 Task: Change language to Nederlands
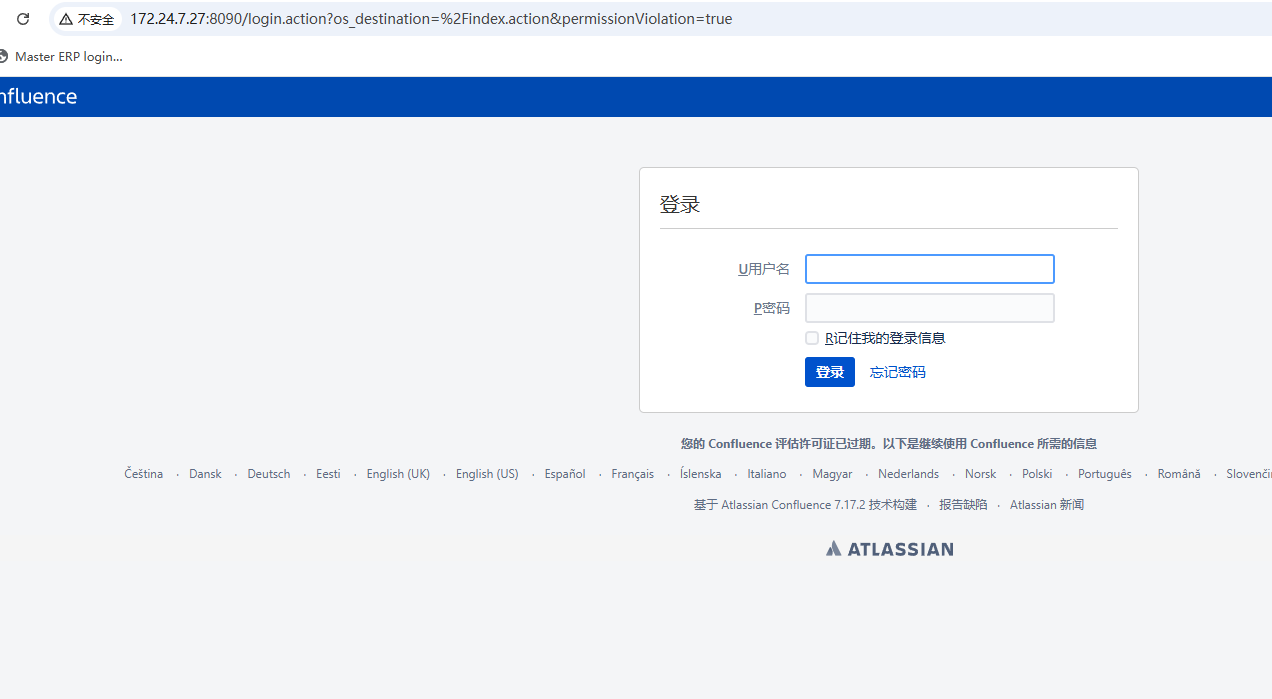(x=909, y=474)
